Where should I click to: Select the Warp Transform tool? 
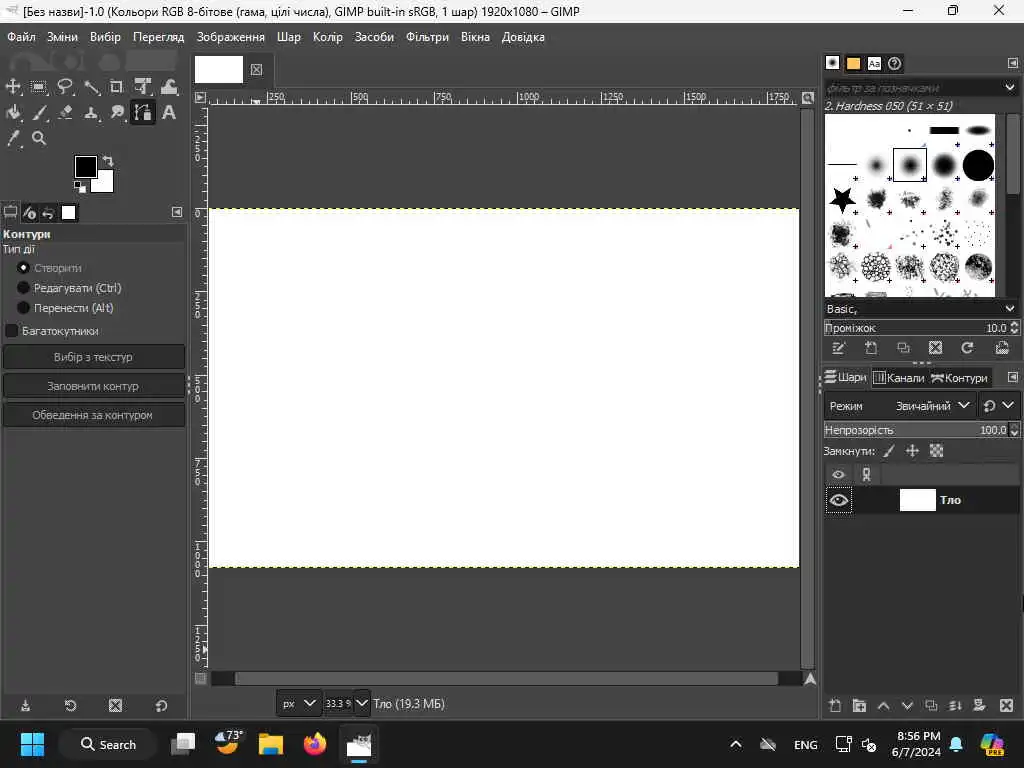coord(169,87)
